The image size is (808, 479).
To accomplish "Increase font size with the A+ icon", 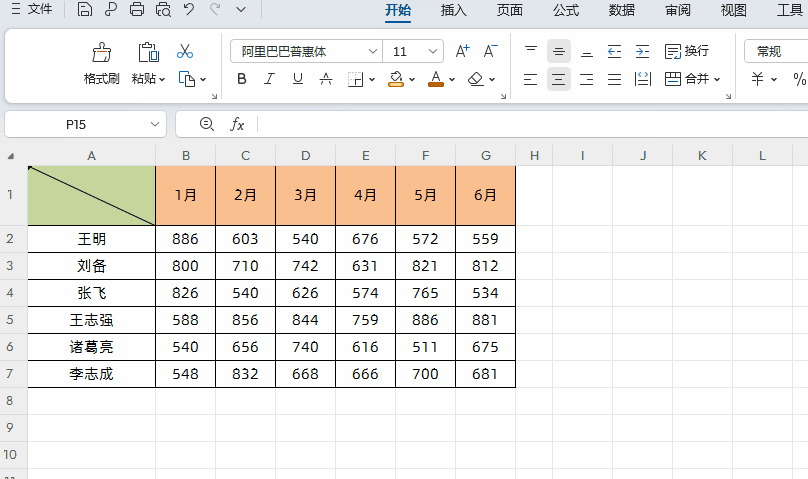I will 462,51.
